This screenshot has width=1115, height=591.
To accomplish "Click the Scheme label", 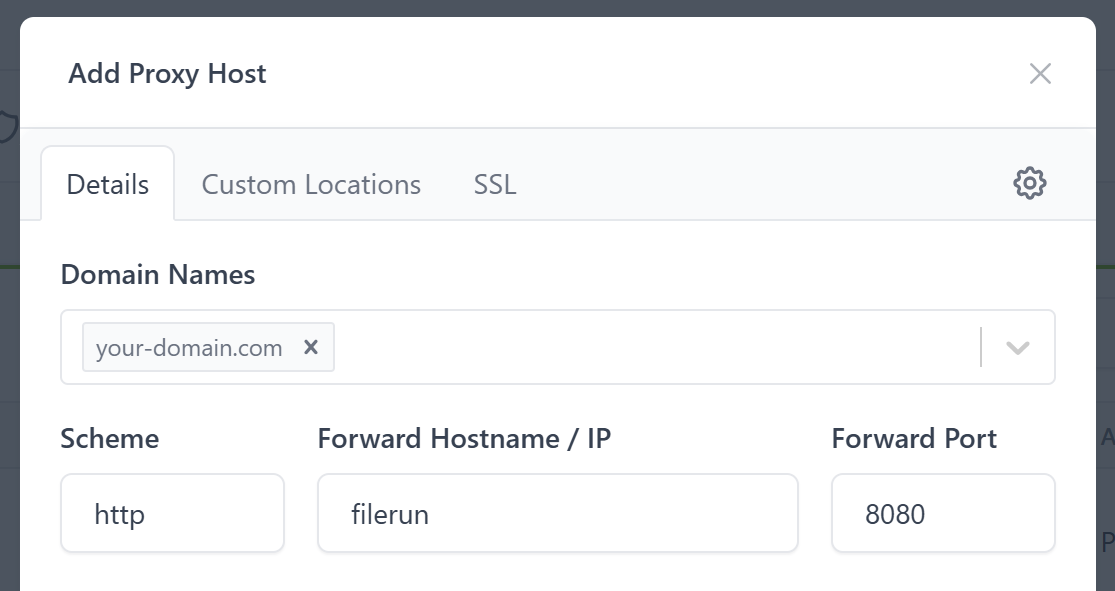I will coord(110,438).
